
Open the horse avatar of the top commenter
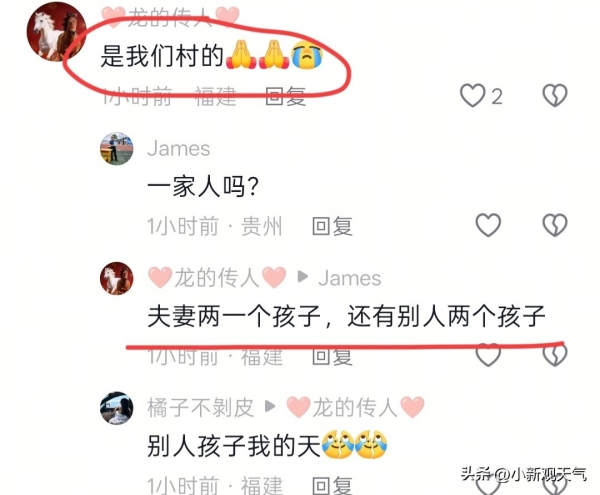click(x=57, y=32)
